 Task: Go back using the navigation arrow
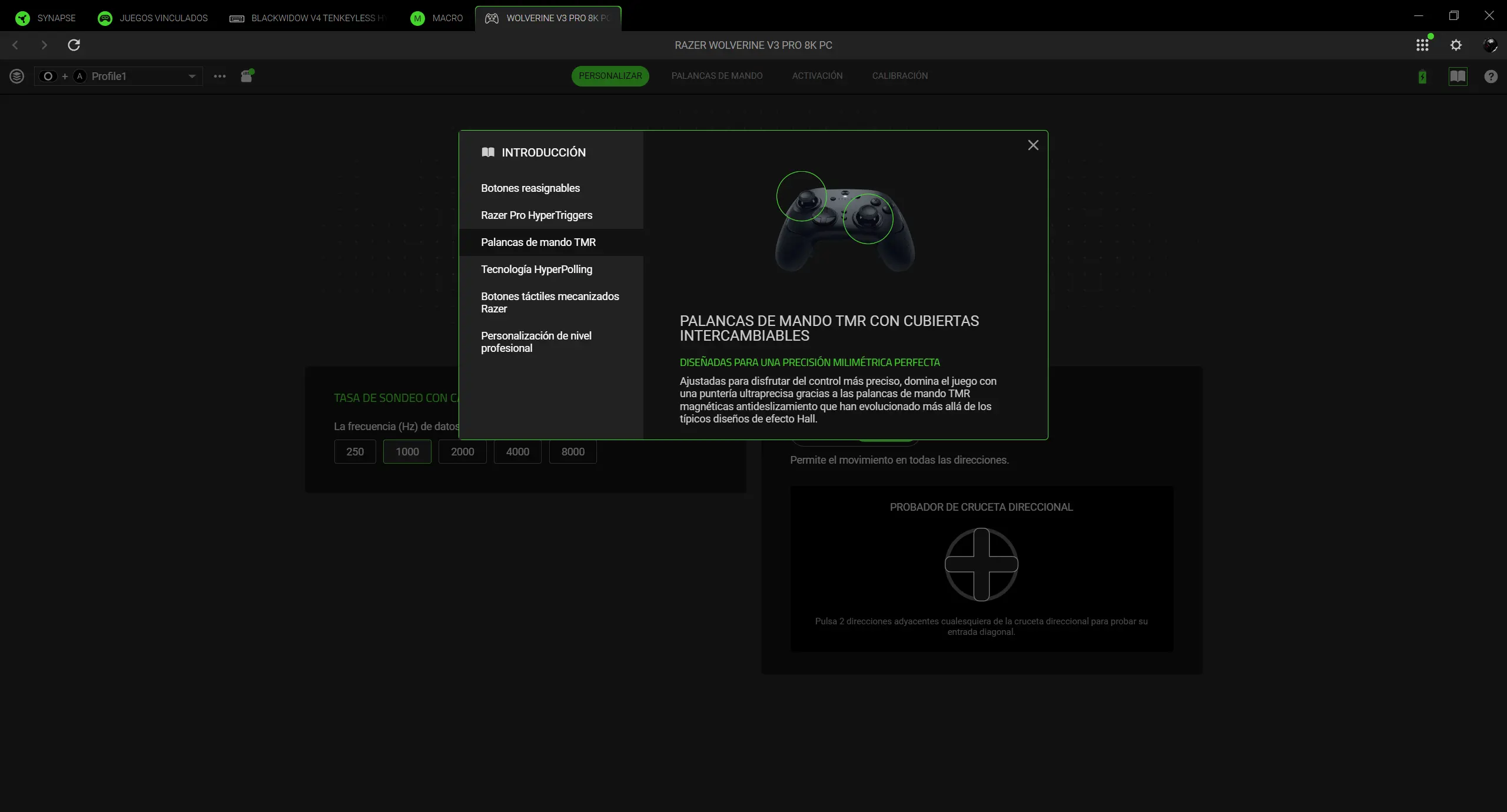tap(15, 45)
